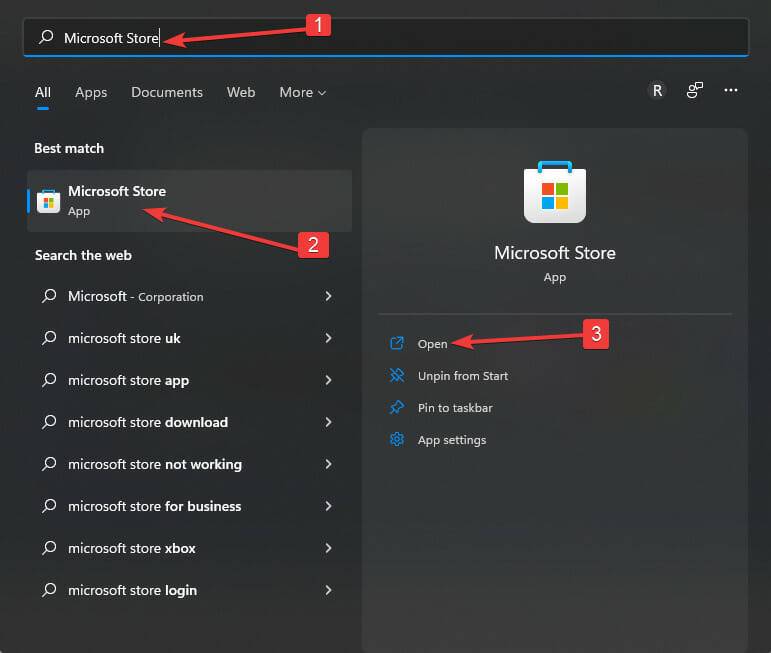
Task: Click the Best match heading
Action: click(x=69, y=148)
